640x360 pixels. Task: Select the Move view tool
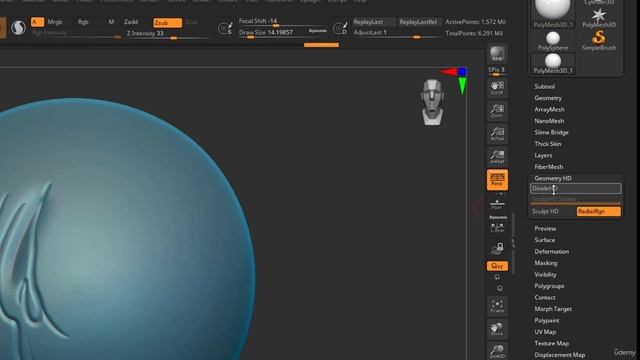tap(497, 329)
